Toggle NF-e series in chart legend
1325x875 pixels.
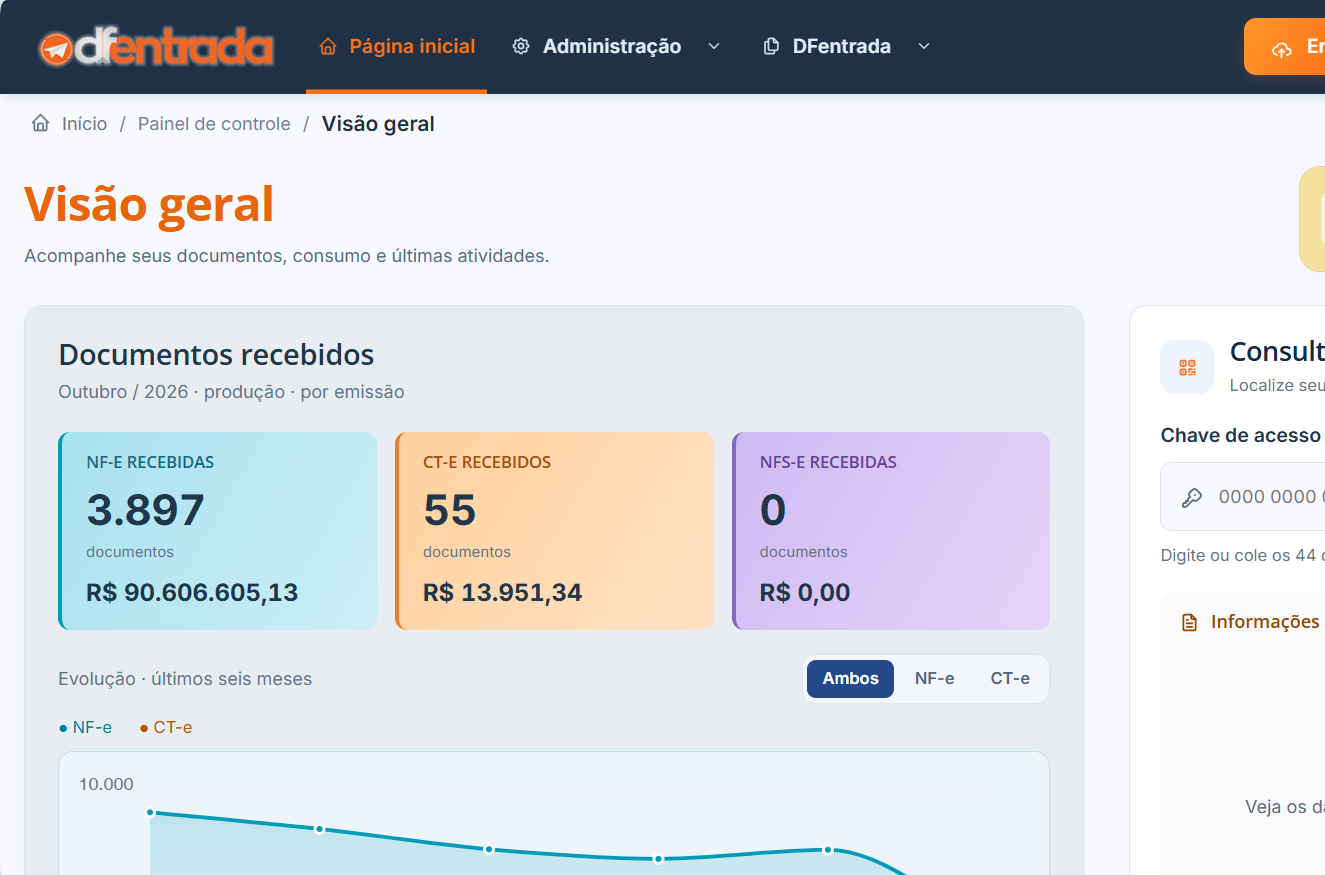(86, 728)
